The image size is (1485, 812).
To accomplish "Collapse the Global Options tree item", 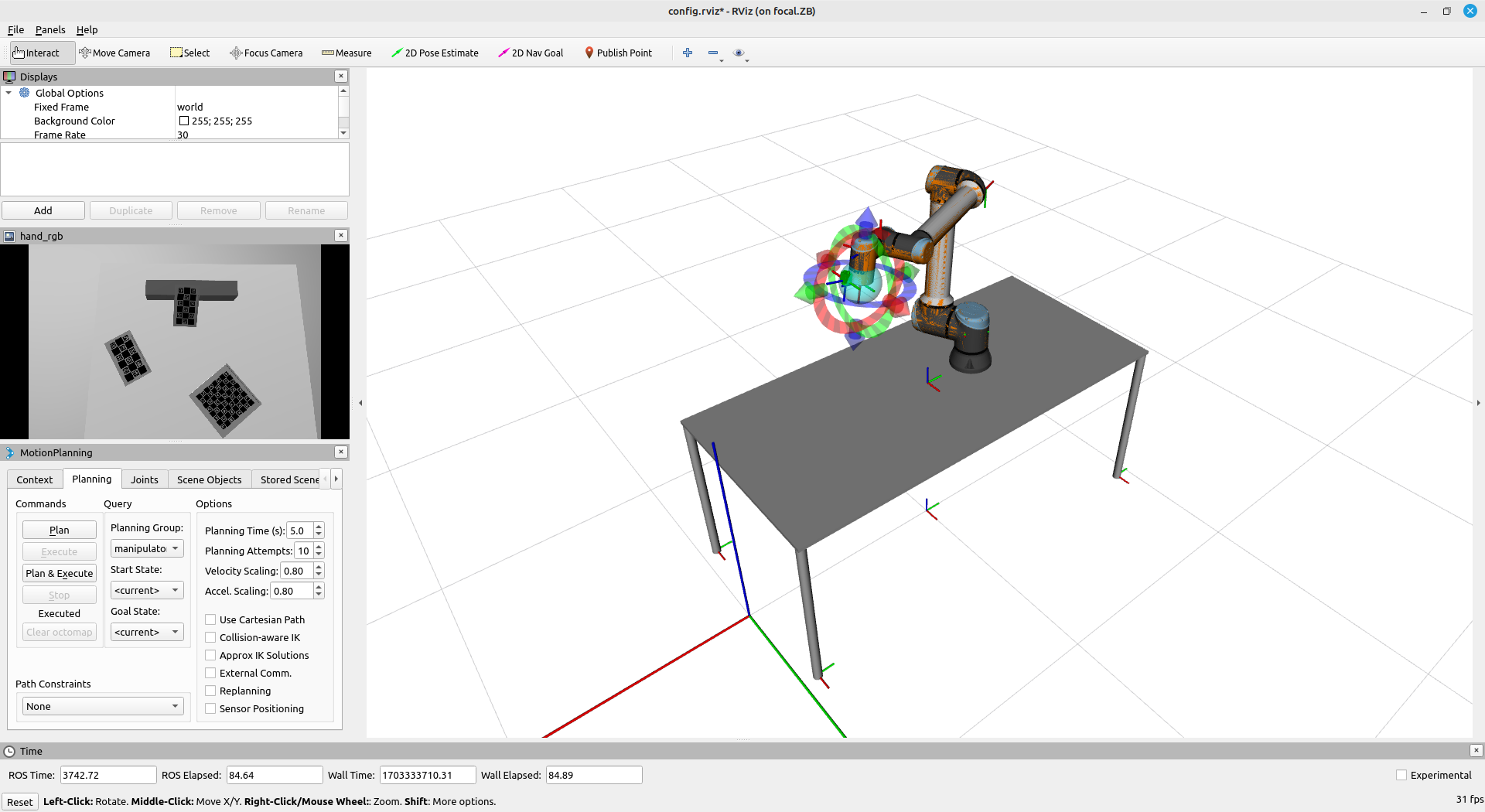I will (x=9, y=93).
